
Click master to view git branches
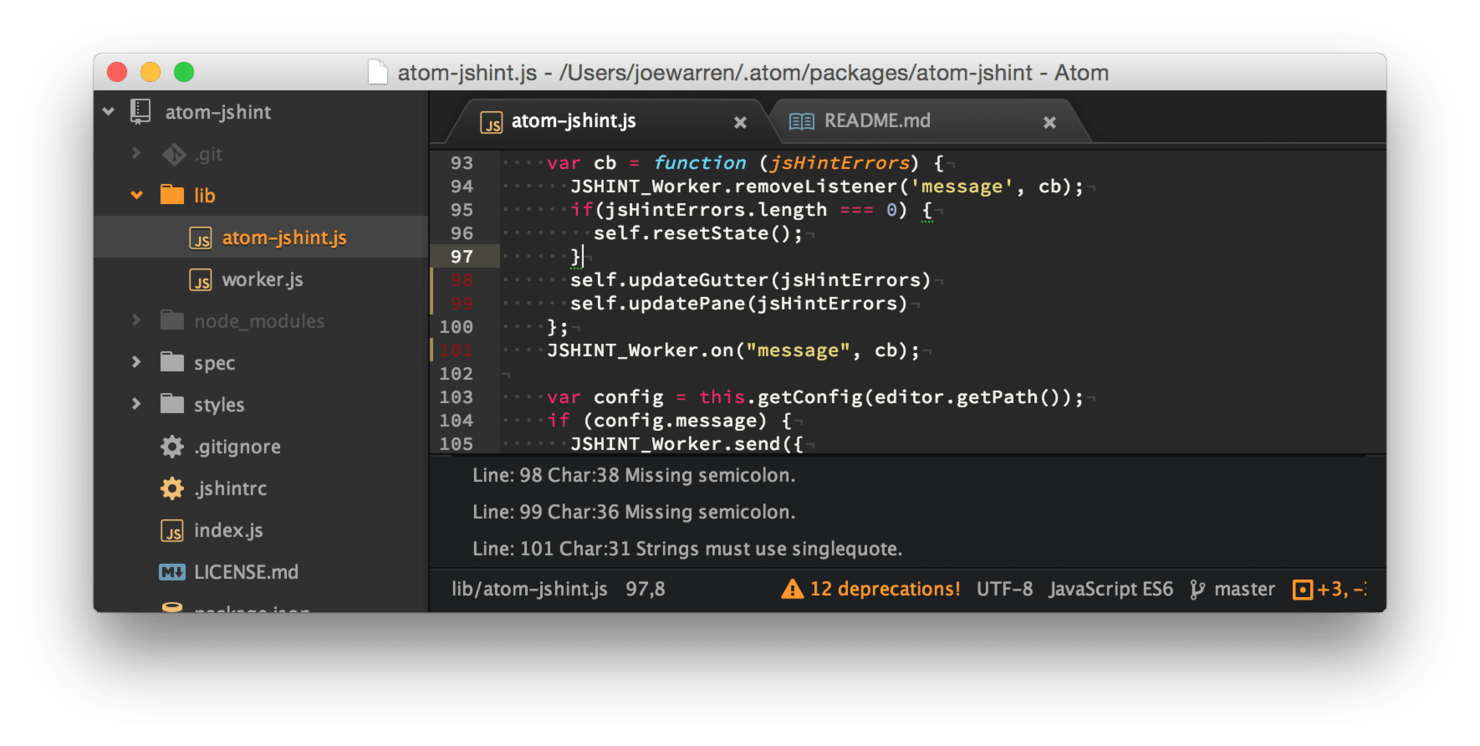pos(1245,589)
